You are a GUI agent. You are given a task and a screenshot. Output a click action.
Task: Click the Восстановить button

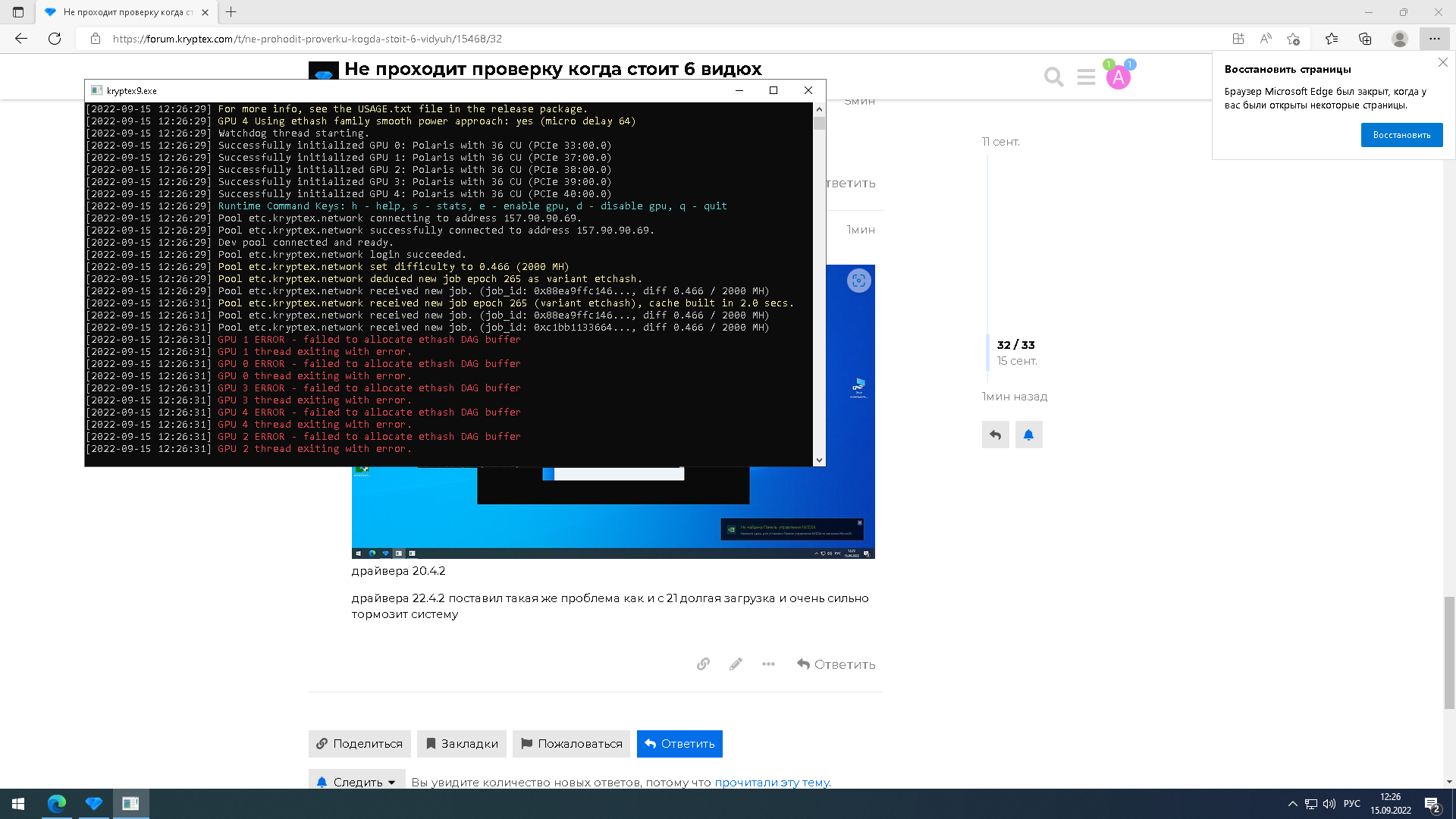pyautogui.click(x=1401, y=135)
